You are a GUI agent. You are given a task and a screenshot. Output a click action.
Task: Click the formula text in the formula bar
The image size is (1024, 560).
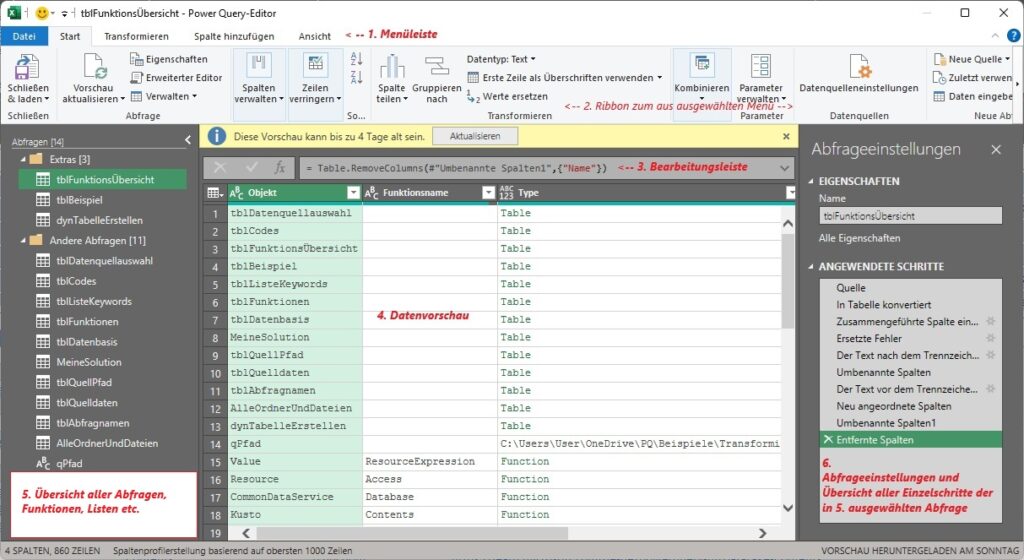click(x=456, y=168)
